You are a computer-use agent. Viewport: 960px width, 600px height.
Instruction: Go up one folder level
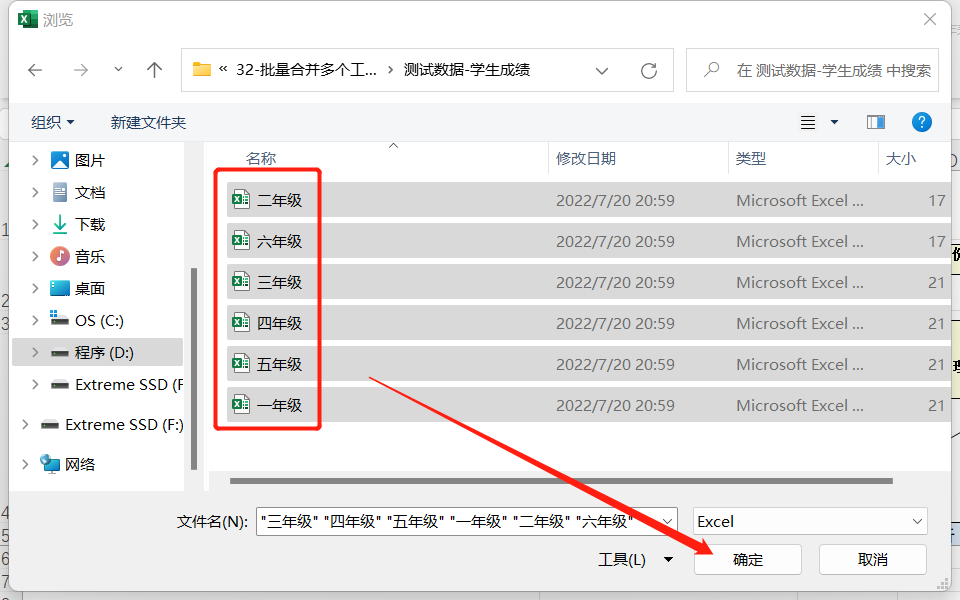click(154, 70)
